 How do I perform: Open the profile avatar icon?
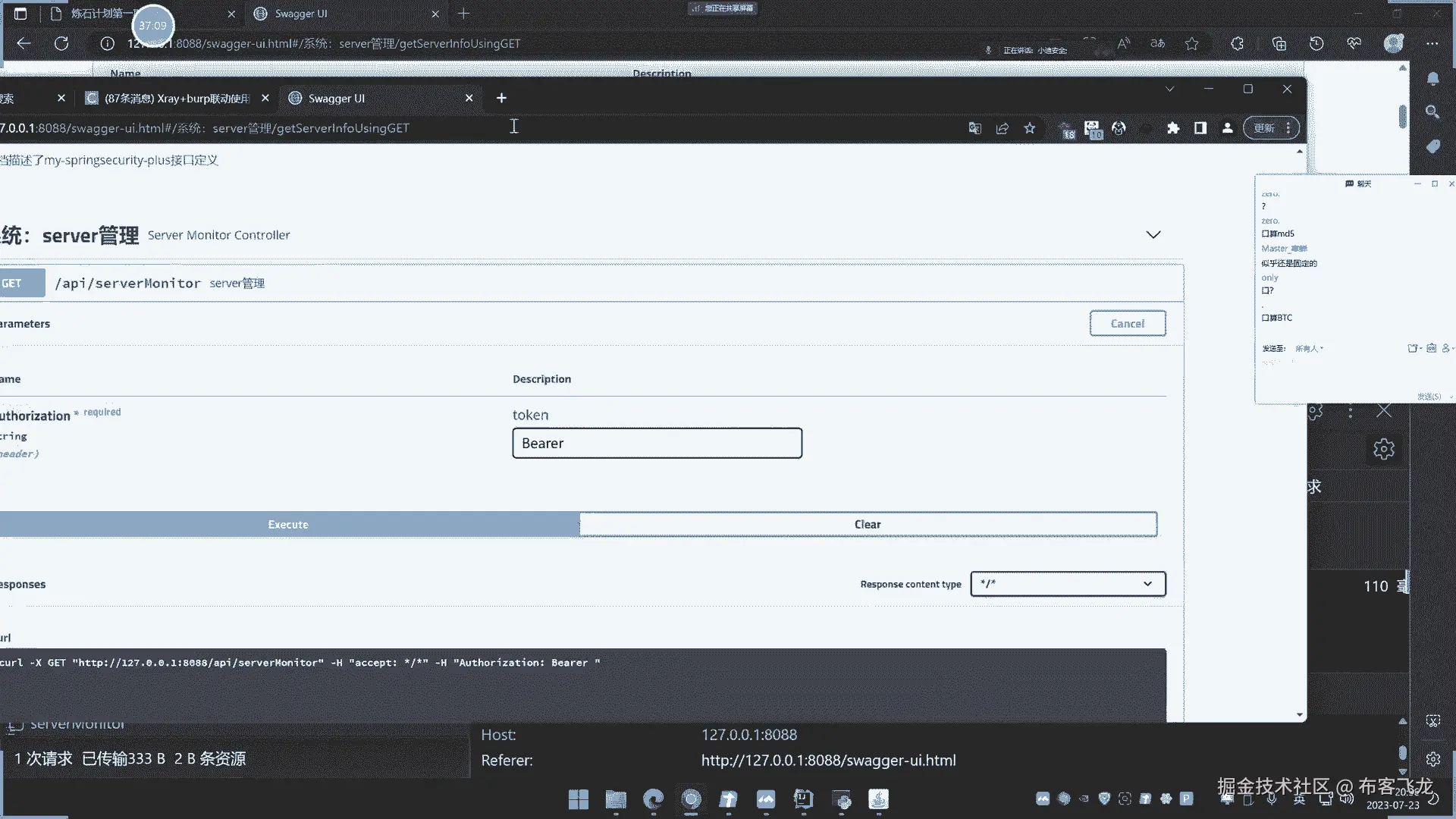pyautogui.click(x=1228, y=128)
